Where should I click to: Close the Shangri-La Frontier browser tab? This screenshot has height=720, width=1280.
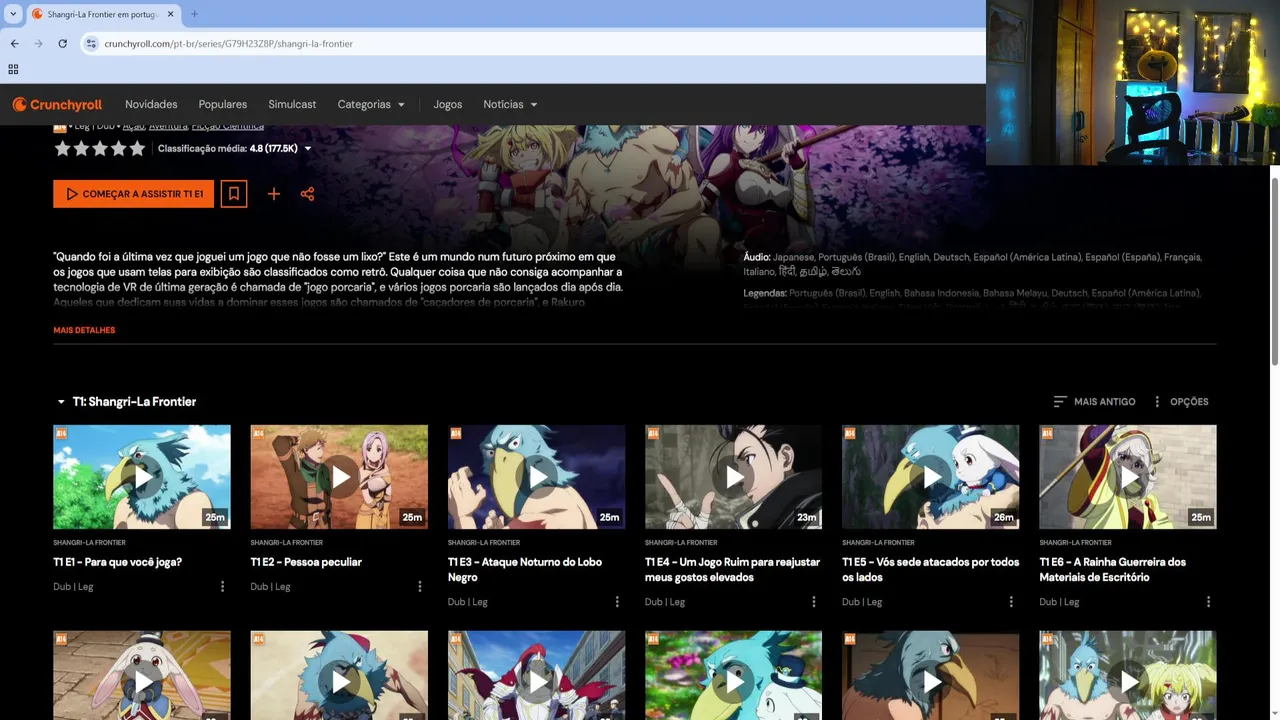click(x=170, y=14)
